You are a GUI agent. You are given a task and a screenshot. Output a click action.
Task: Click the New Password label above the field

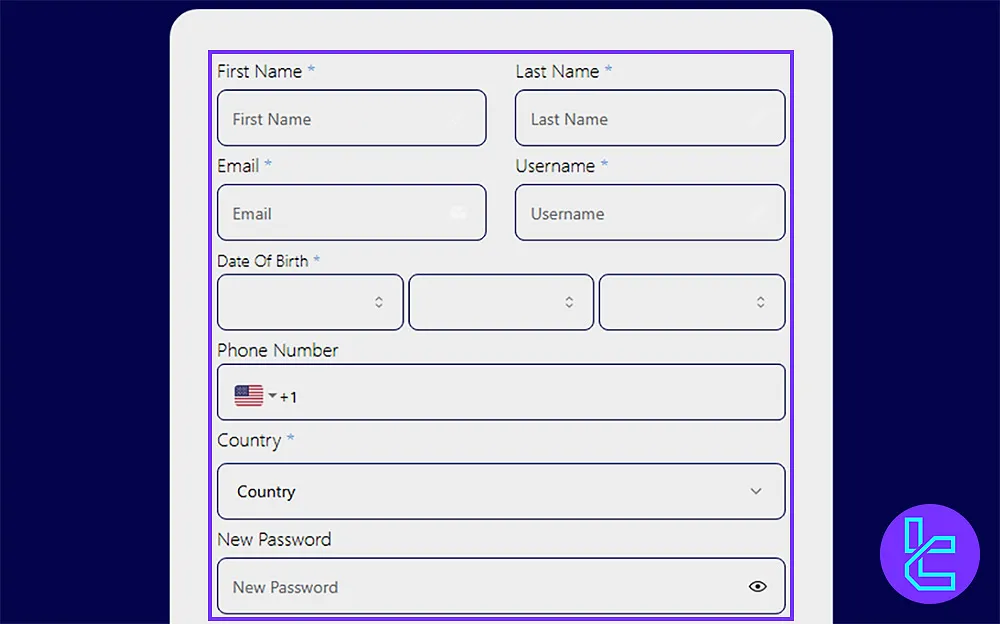pyautogui.click(x=274, y=539)
